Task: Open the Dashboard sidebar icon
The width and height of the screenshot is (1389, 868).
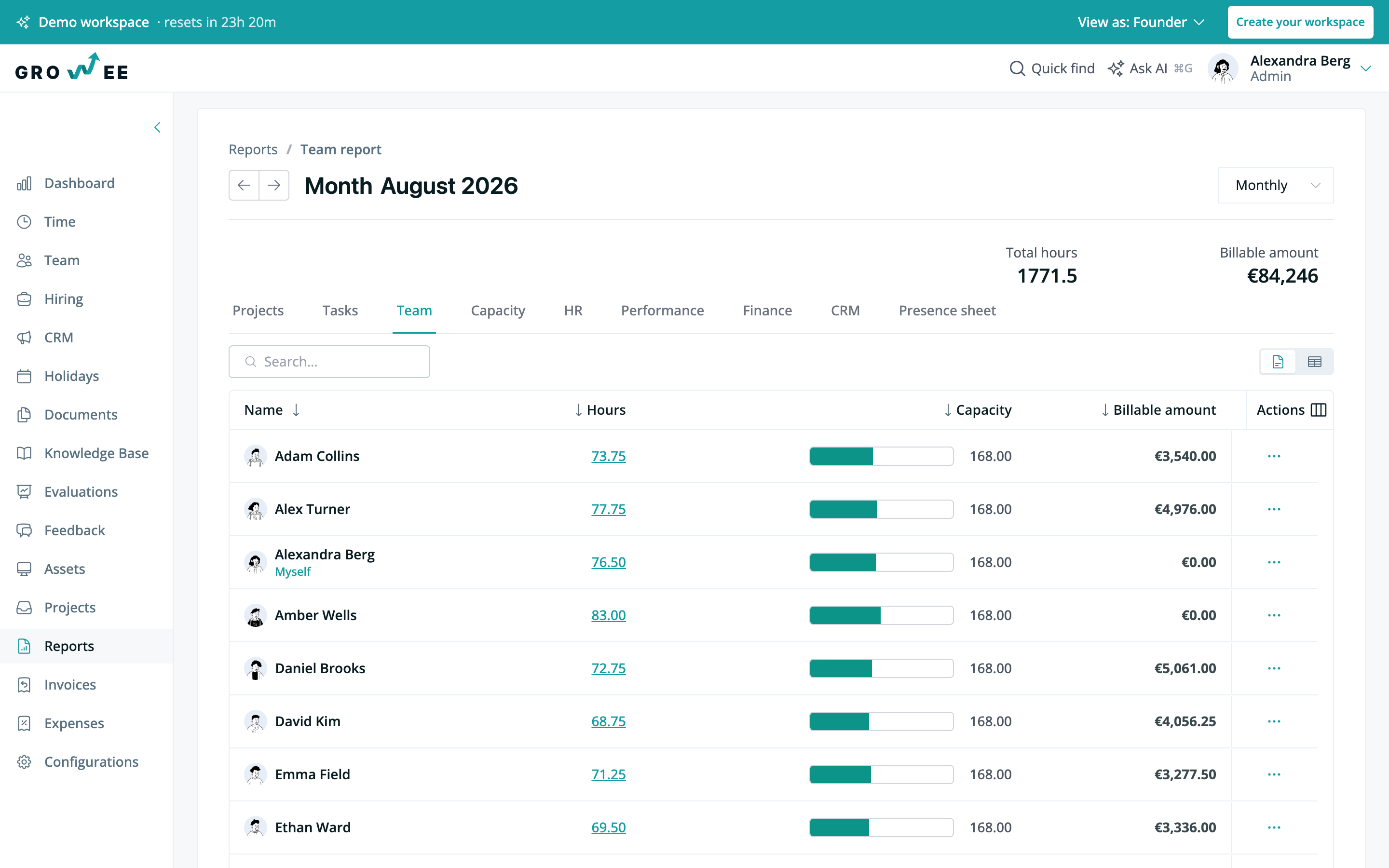Action: (24, 183)
